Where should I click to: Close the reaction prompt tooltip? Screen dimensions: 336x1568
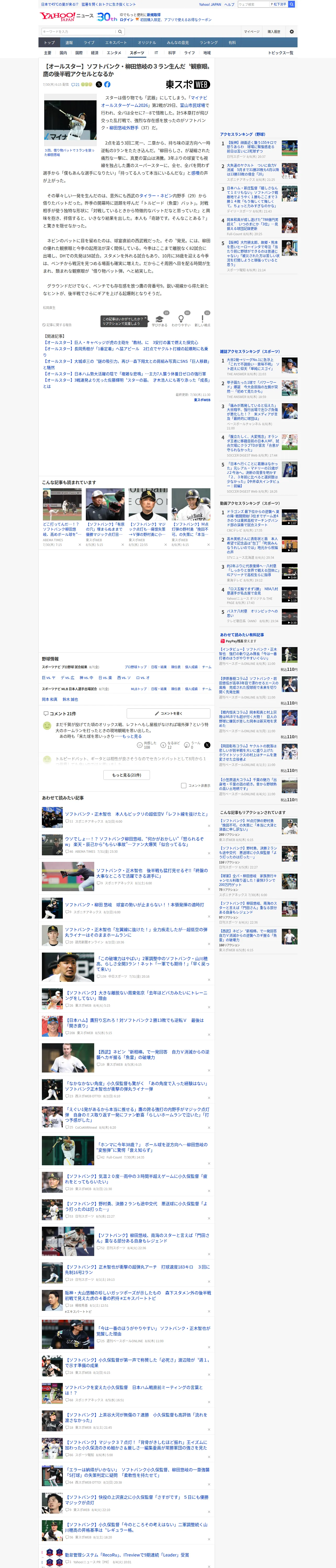146,318
